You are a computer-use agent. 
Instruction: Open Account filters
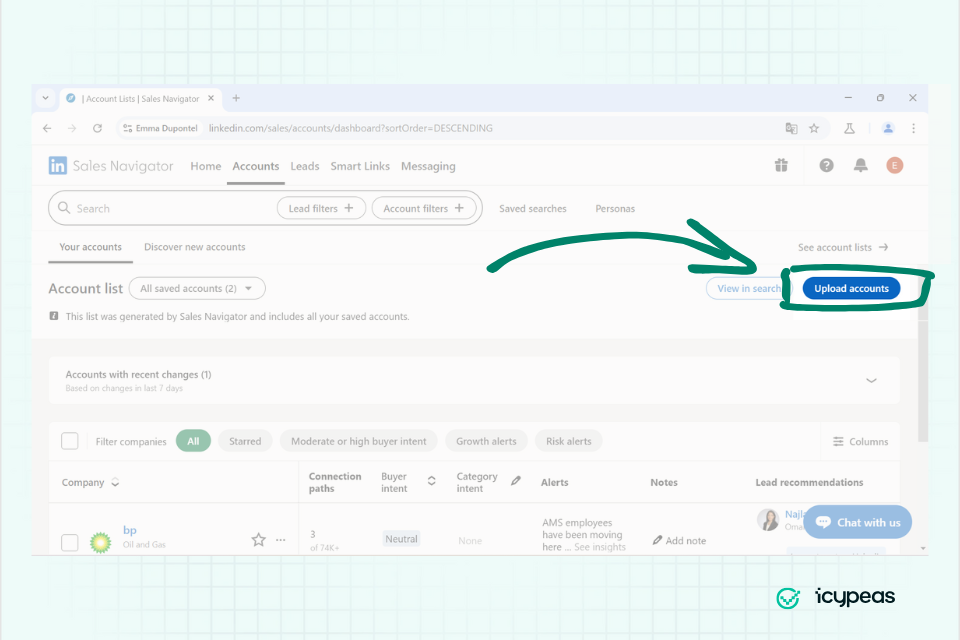[x=424, y=208]
